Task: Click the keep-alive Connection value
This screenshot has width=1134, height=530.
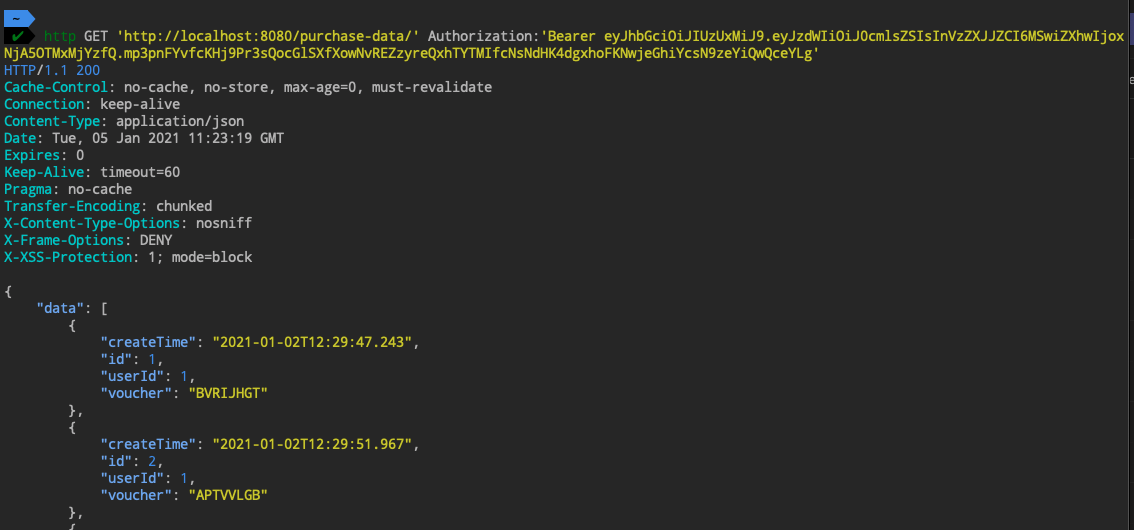Action: 140,105
